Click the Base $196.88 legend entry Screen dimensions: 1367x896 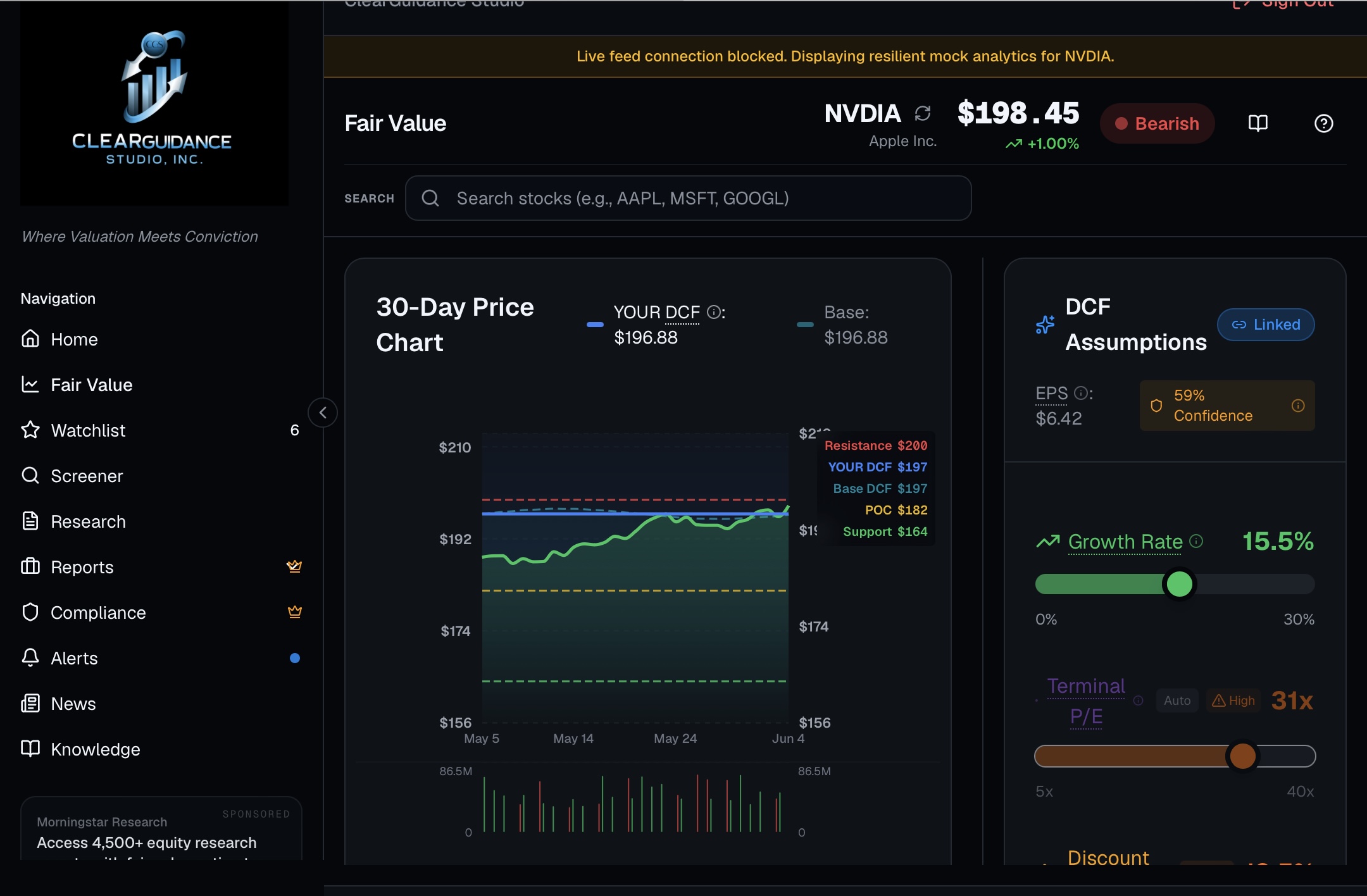click(843, 325)
